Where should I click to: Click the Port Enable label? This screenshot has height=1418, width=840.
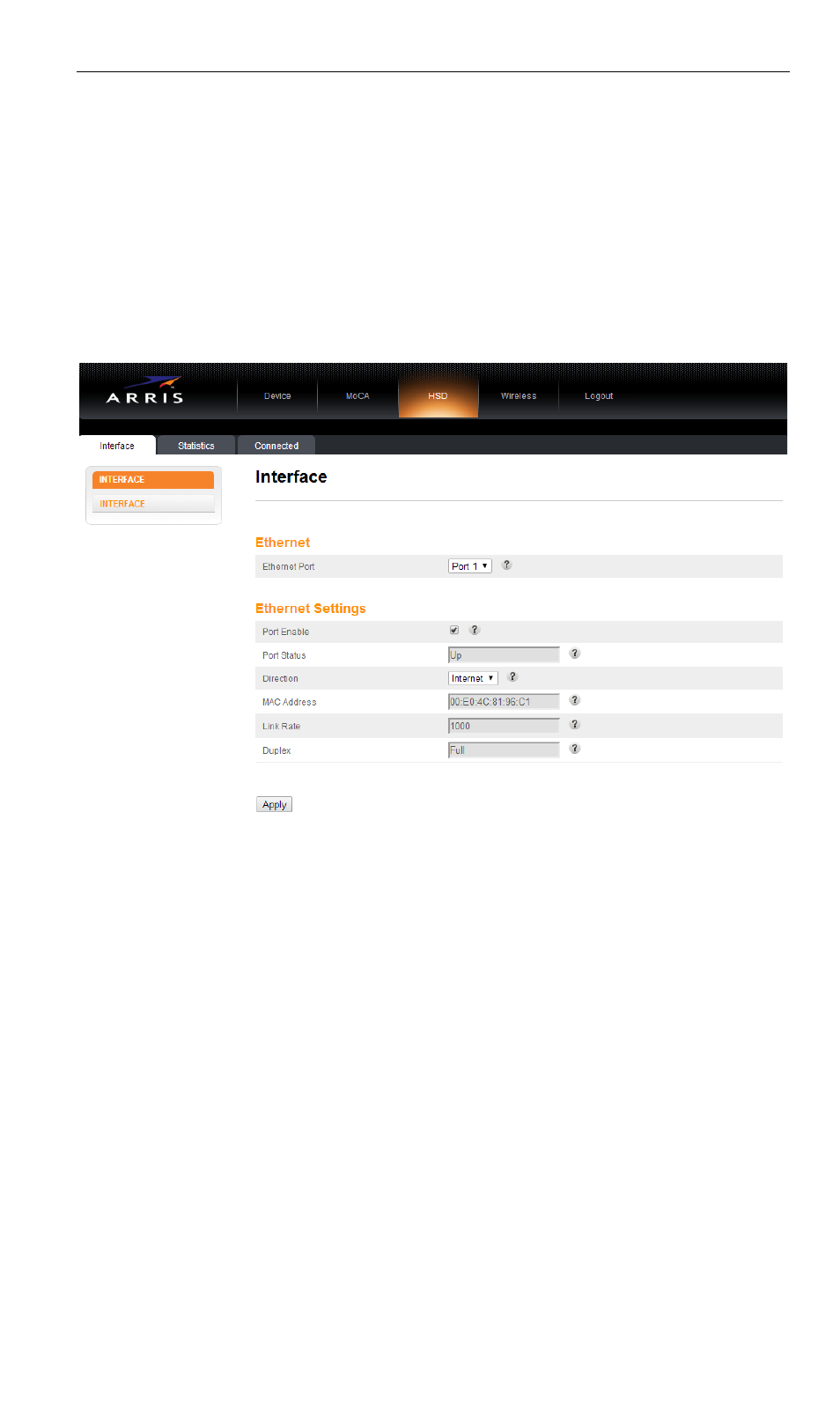tap(285, 632)
